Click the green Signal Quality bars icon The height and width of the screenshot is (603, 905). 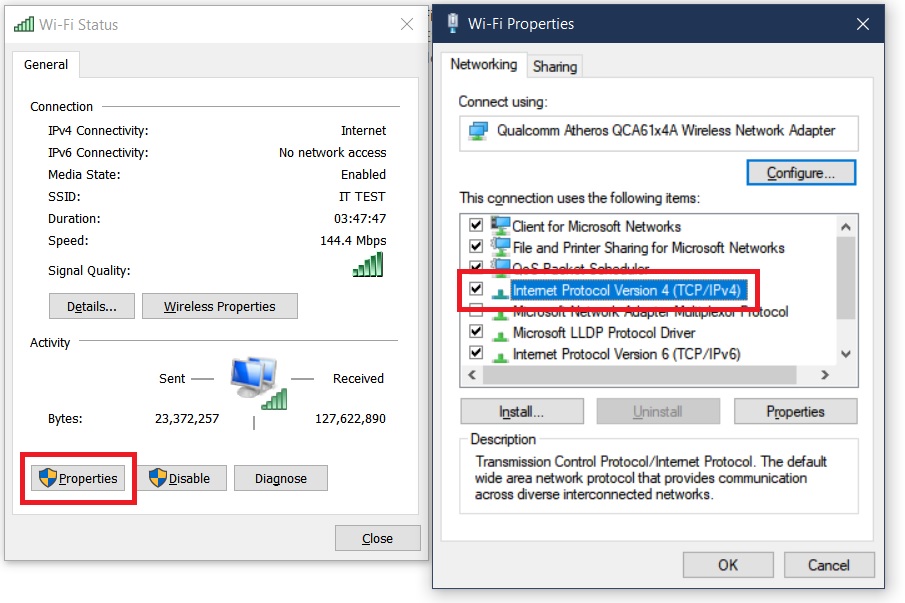coord(368,265)
